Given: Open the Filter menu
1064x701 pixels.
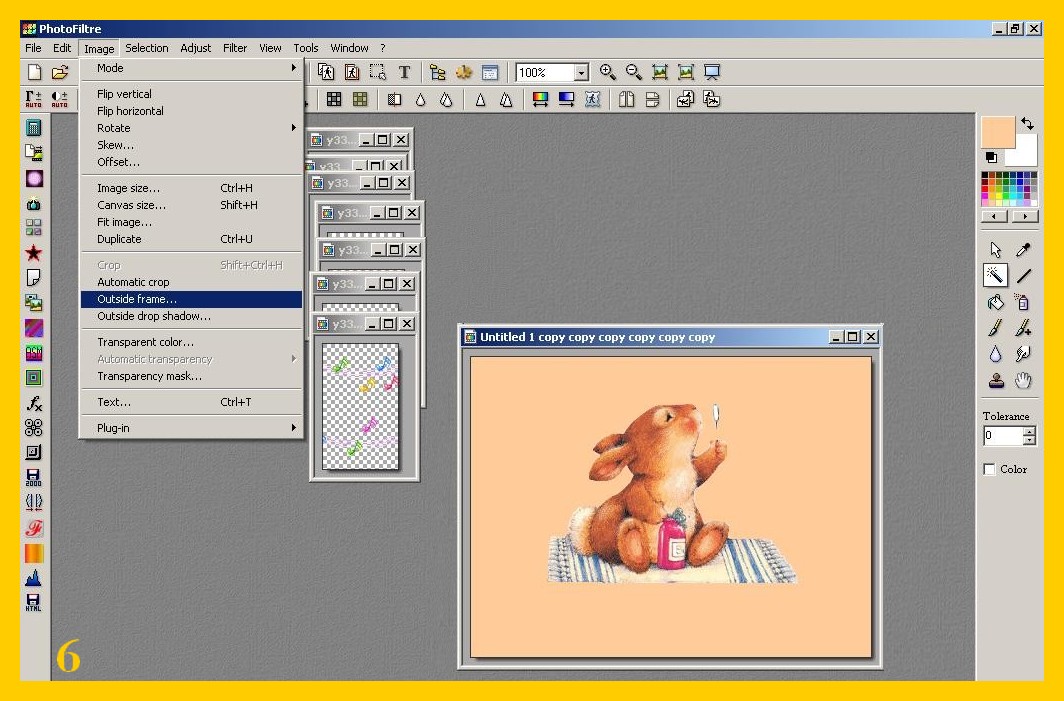Looking at the screenshot, I should coord(235,48).
